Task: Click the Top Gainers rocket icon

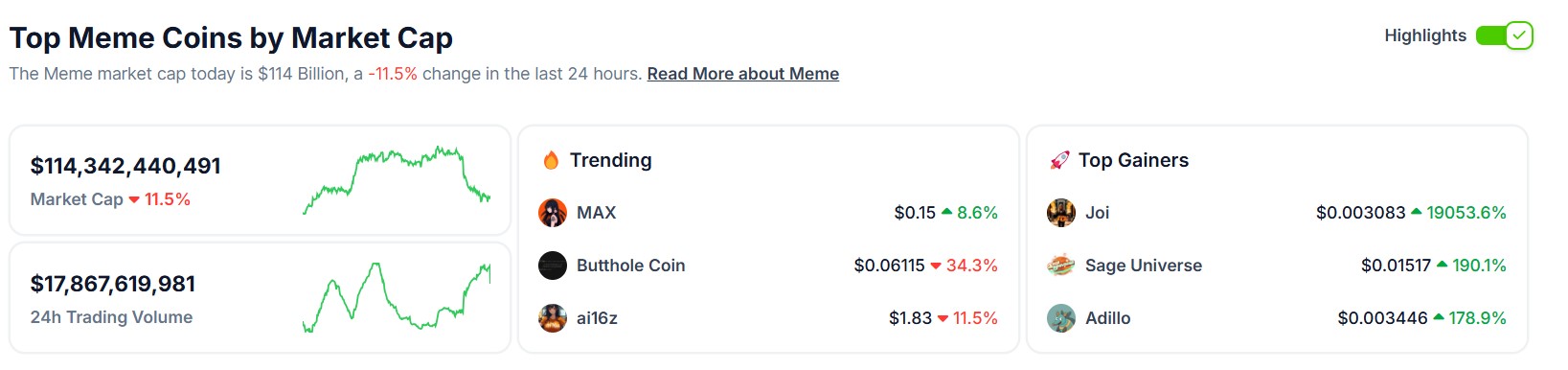Action: (1059, 160)
